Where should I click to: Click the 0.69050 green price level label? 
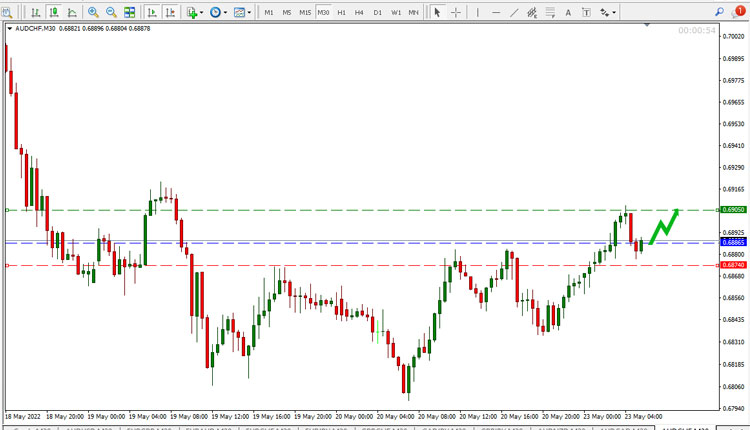(x=733, y=210)
